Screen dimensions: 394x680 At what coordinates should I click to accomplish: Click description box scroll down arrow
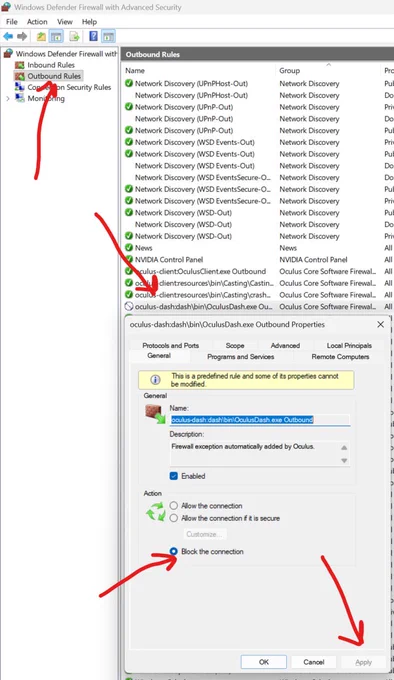tap(344, 460)
